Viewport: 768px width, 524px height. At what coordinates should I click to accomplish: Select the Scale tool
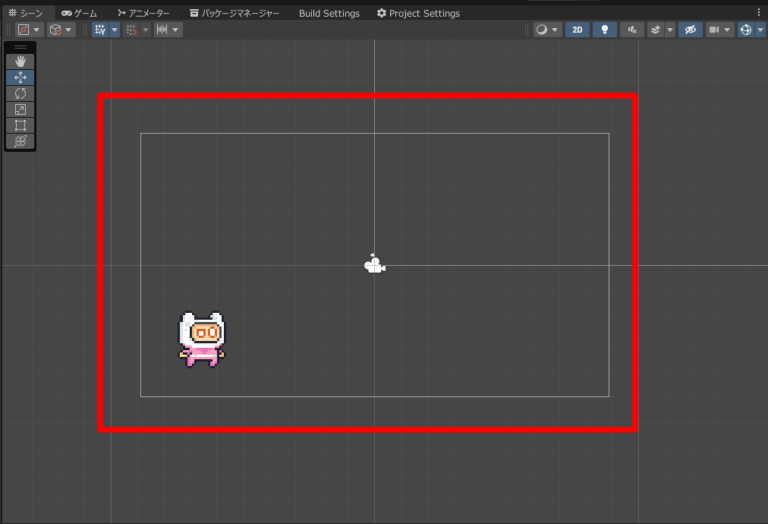click(20, 109)
